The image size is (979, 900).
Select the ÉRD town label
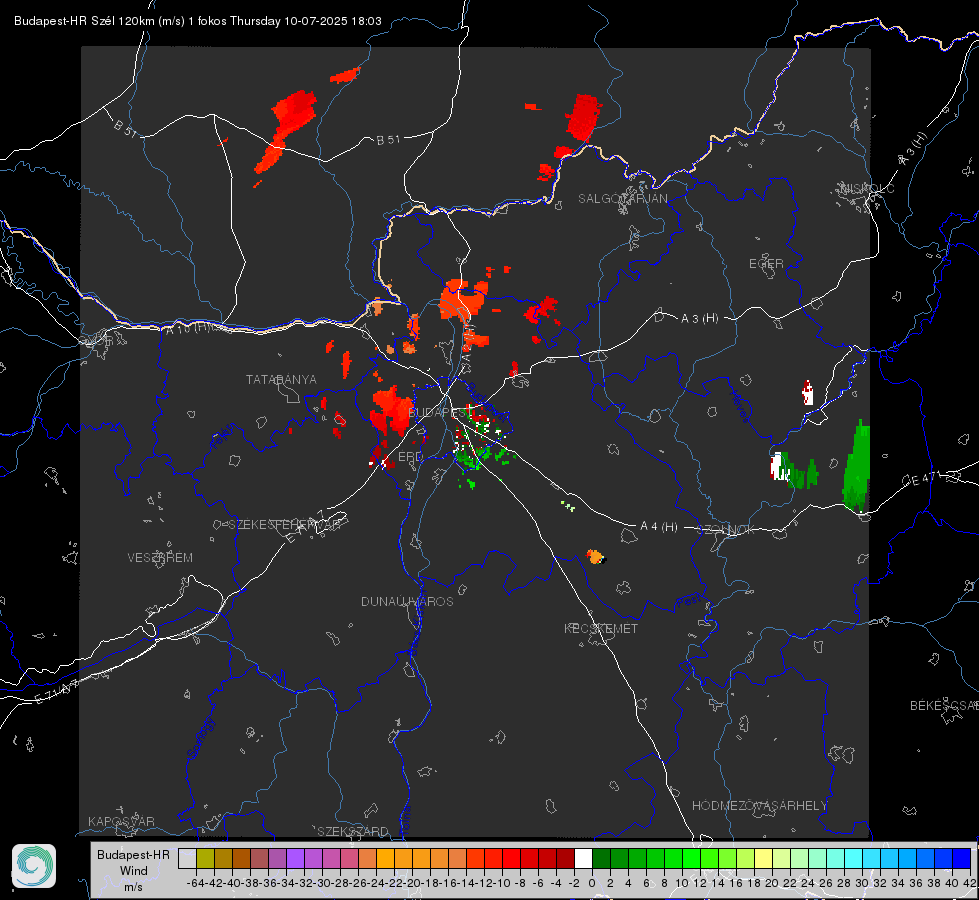point(410,457)
